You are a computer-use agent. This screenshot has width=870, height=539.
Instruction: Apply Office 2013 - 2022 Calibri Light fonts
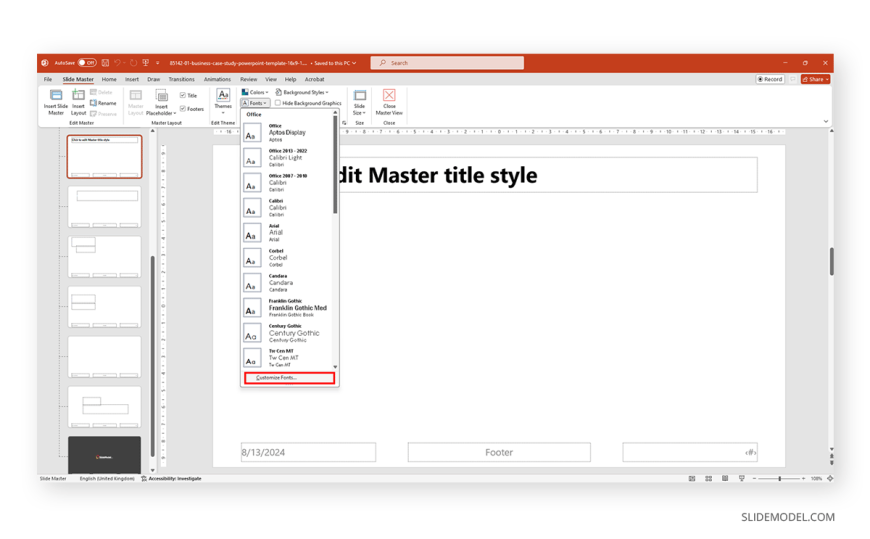(287, 158)
